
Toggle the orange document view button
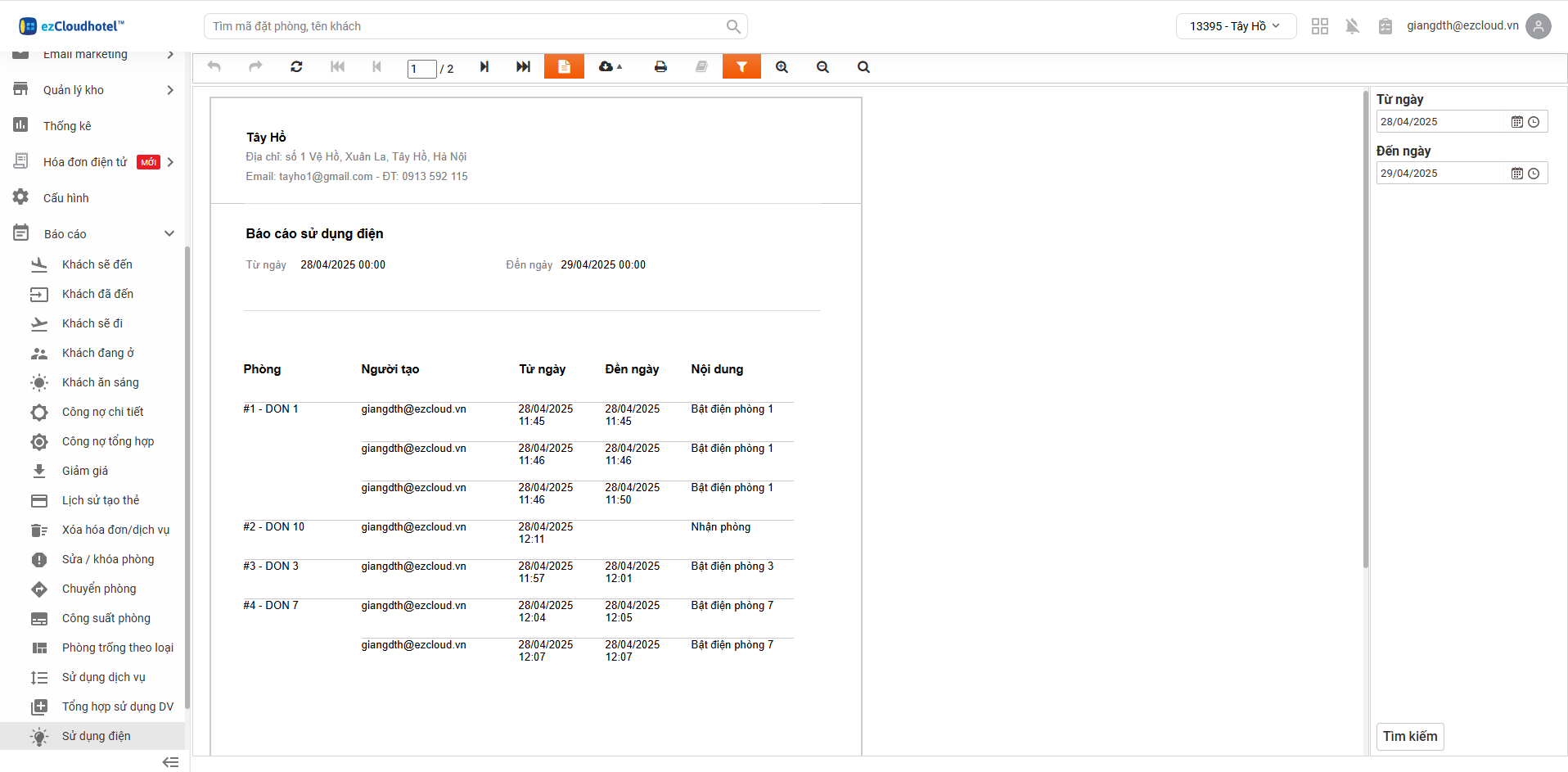point(564,67)
